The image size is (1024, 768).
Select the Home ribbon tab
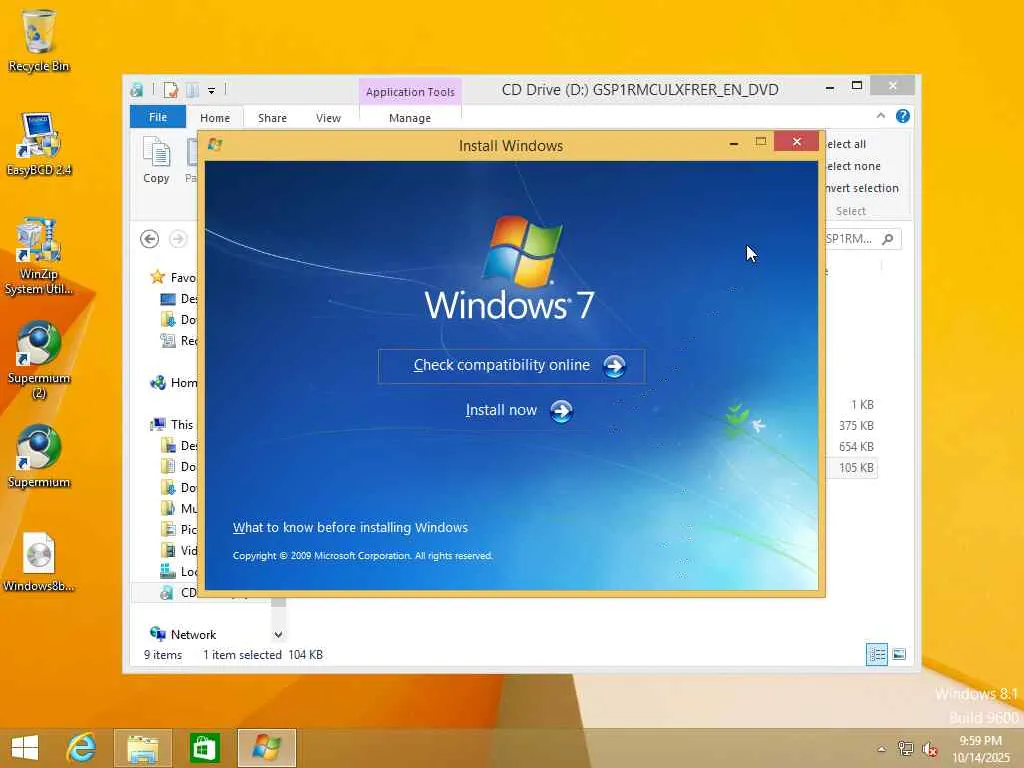coord(215,118)
